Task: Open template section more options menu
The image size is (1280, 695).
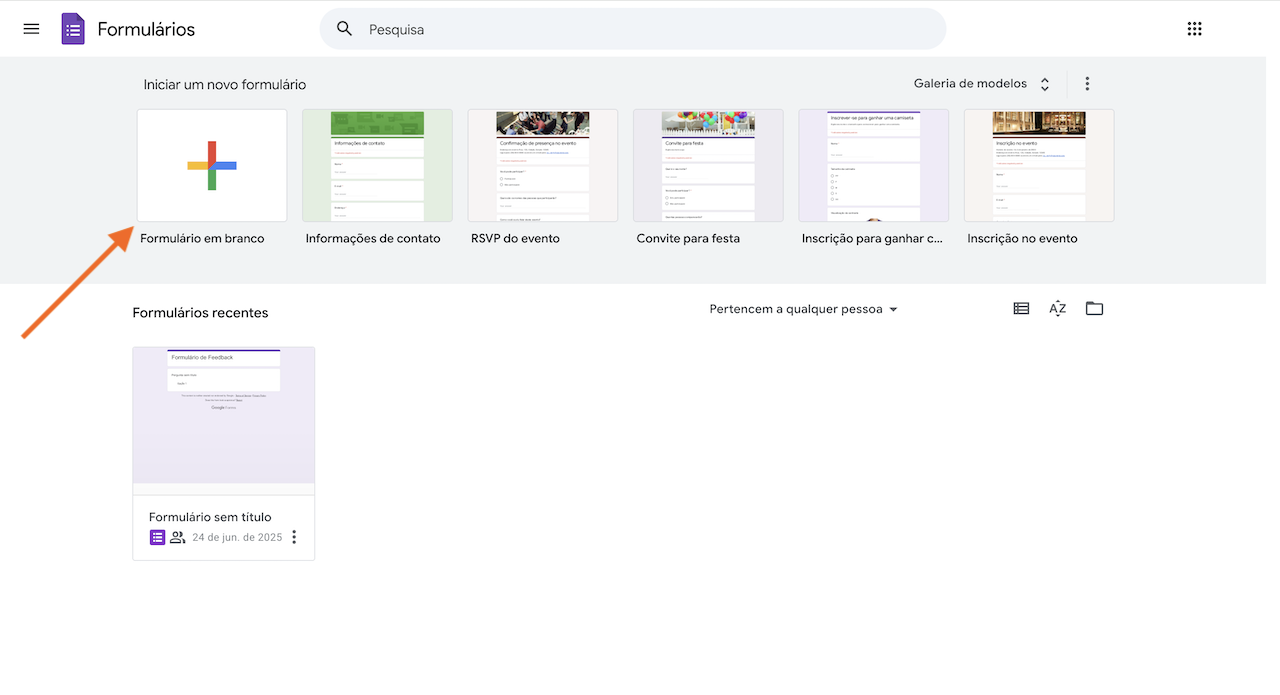Action: coord(1087,84)
